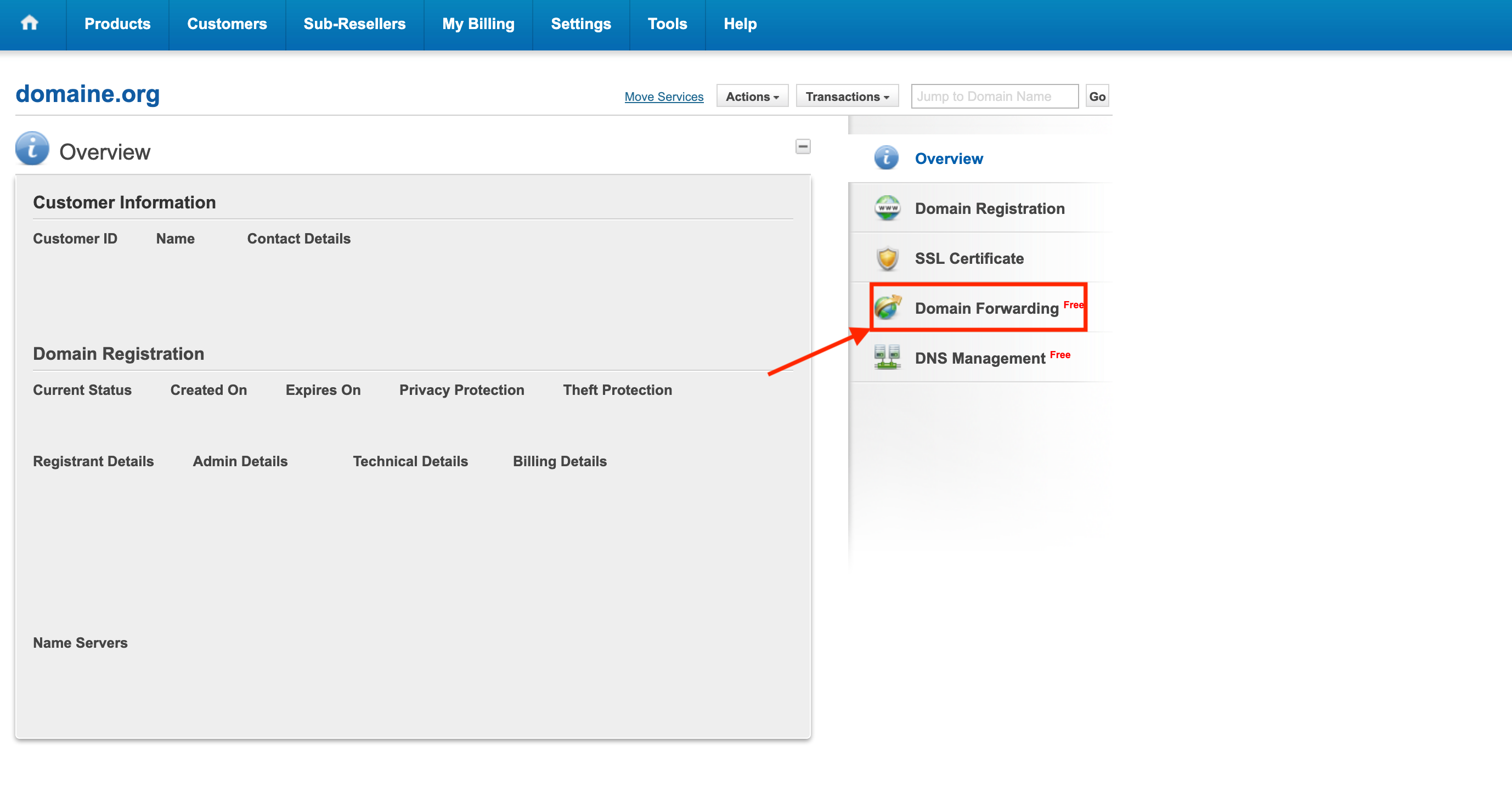
Task: Click the Domain Forwarding globe arrow icon
Action: pyautogui.click(x=888, y=307)
